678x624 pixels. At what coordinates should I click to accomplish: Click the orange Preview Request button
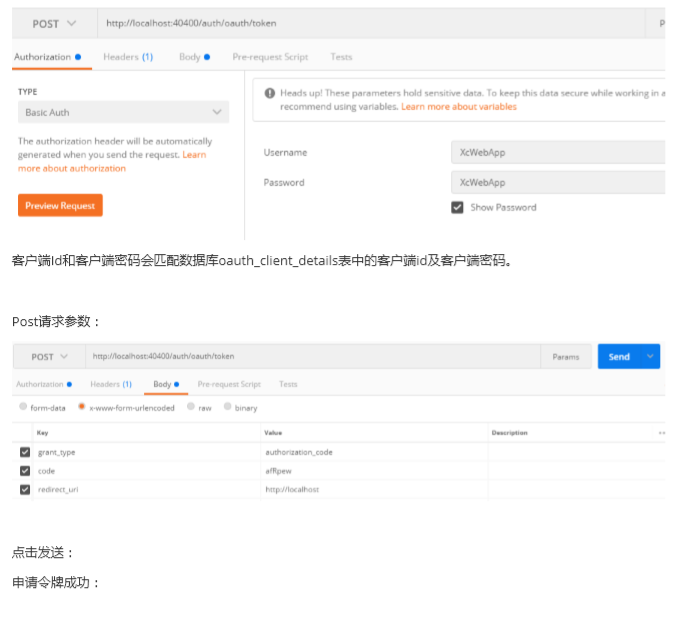(60, 206)
